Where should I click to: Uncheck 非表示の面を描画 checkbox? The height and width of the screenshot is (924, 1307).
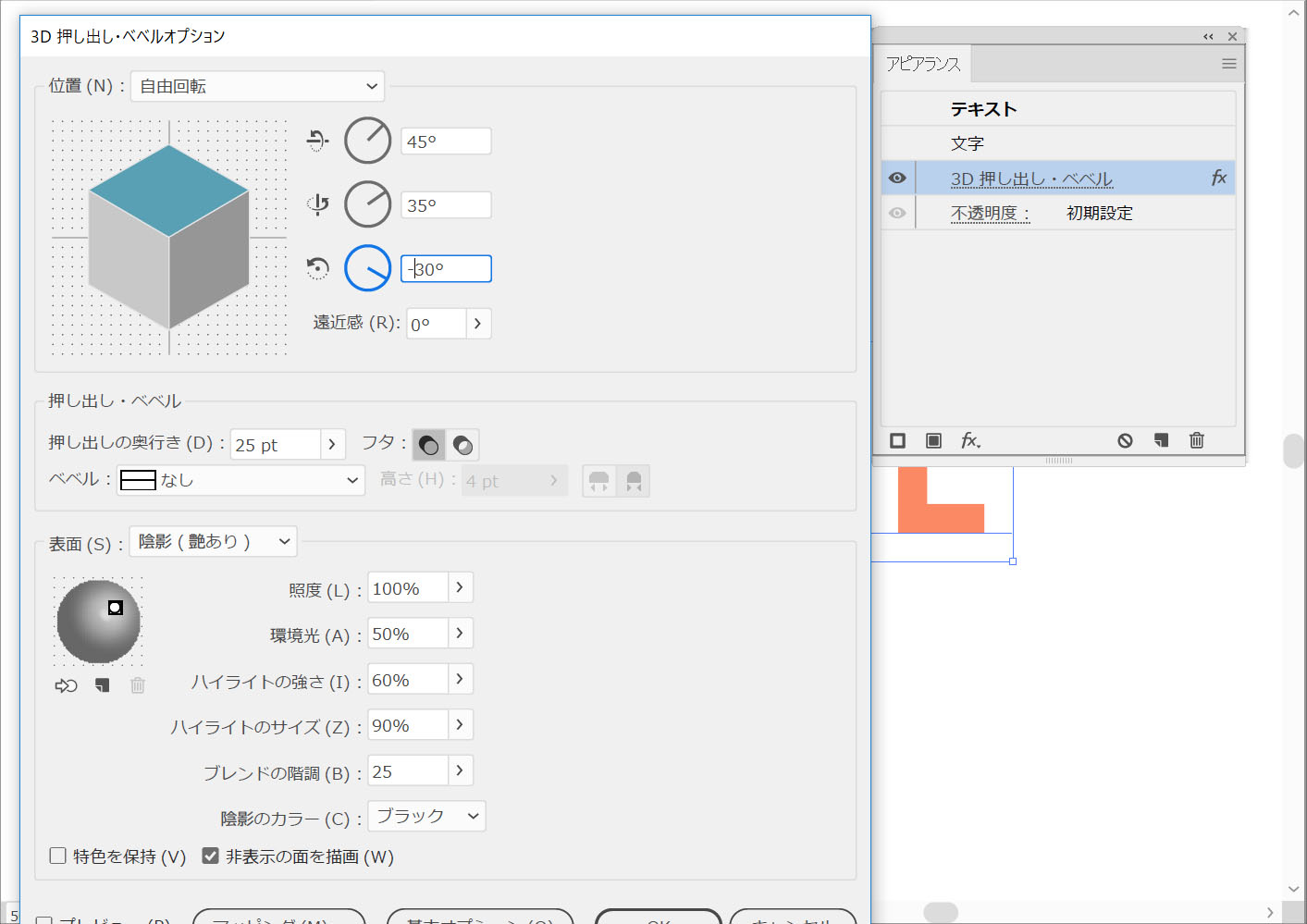[211, 856]
